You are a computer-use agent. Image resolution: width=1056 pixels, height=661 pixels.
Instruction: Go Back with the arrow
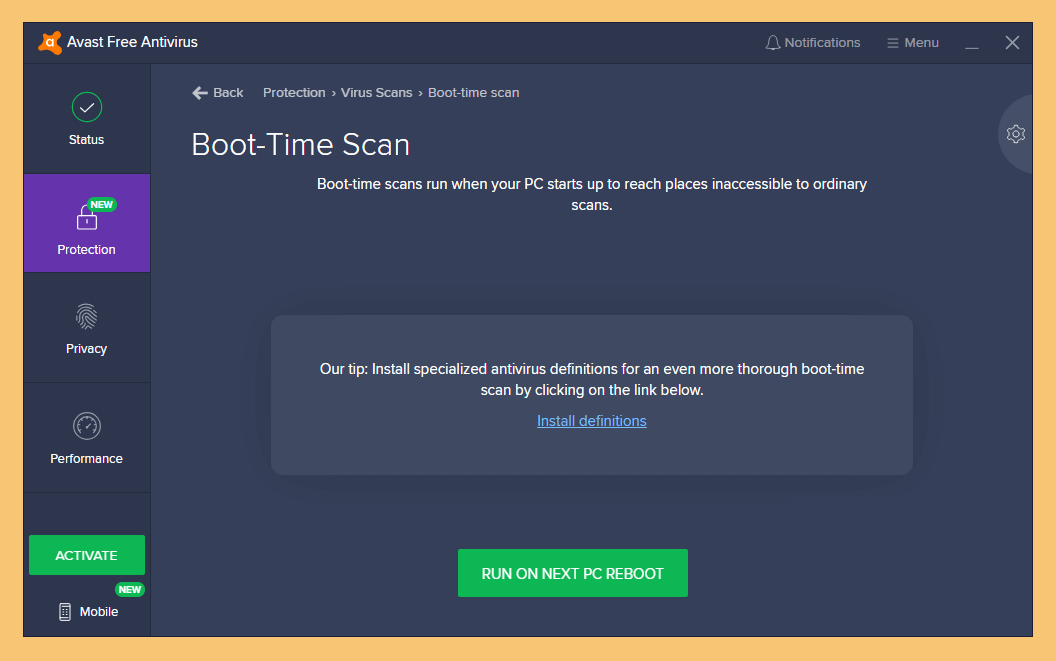[218, 93]
